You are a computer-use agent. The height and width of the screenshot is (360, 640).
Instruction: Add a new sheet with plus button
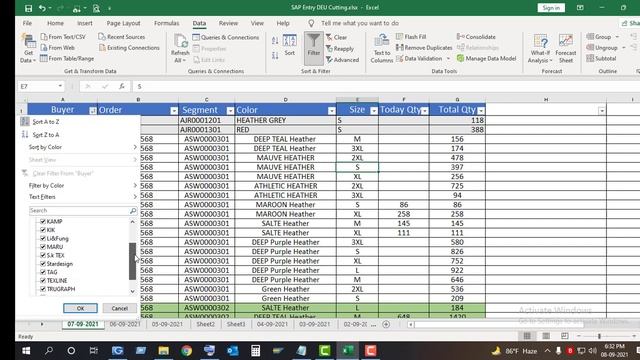click(x=386, y=324)
